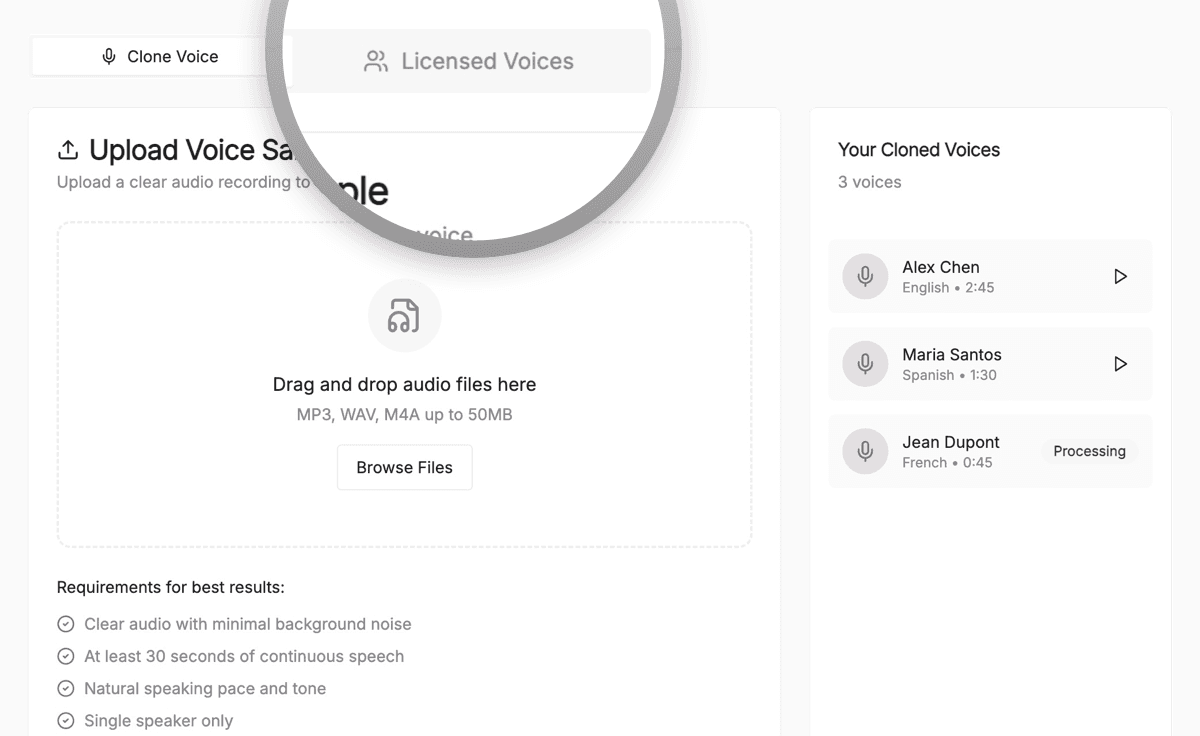The height and width of the screenshot is (736, 1200).
Task: Click the checkmark beside Single speaker only
Action: 64,720
